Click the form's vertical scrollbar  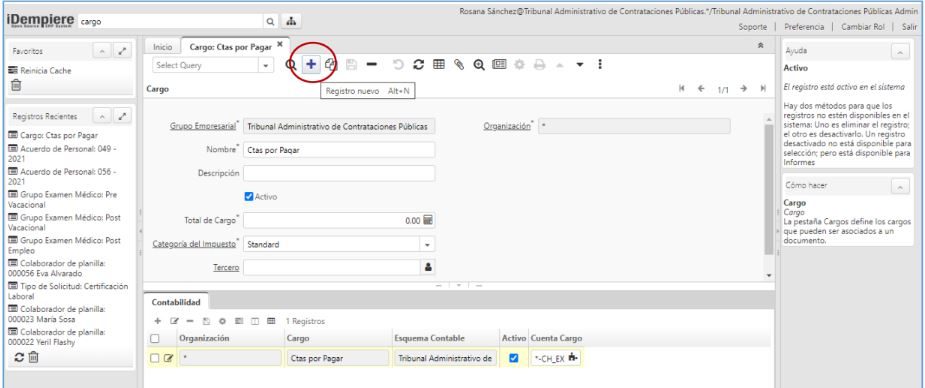point(768,189)
